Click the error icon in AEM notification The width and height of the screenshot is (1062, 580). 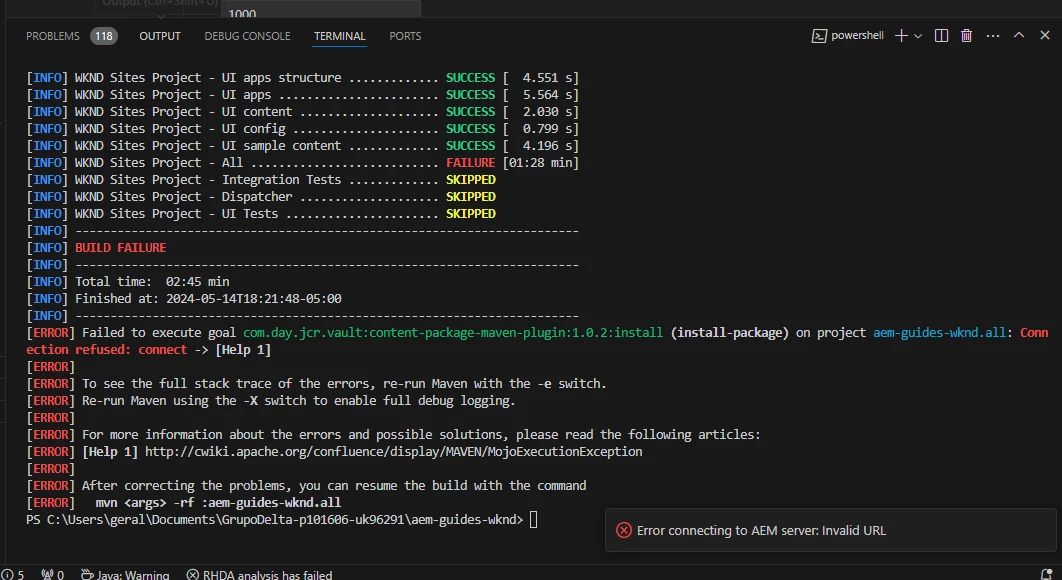(x=624, y=531)
